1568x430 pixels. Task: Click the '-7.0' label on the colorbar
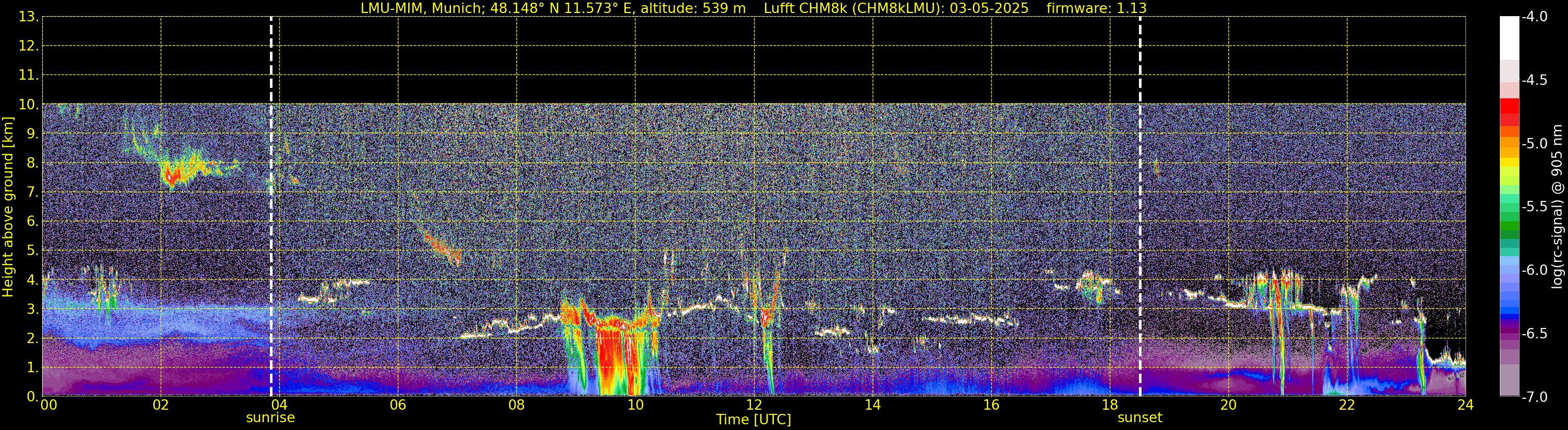pos(1534,397)
